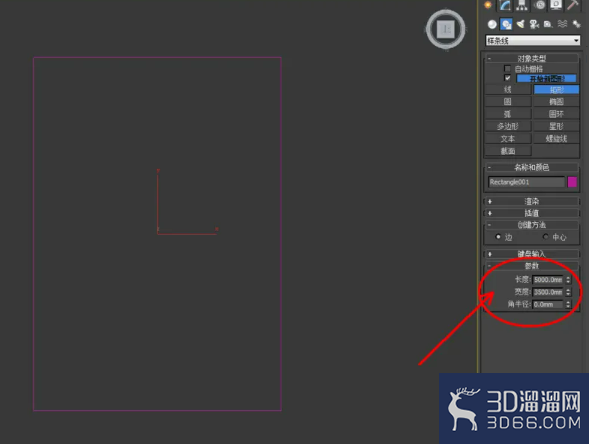Choose the 圆环 (Donut) shape button

pos(556,114)
